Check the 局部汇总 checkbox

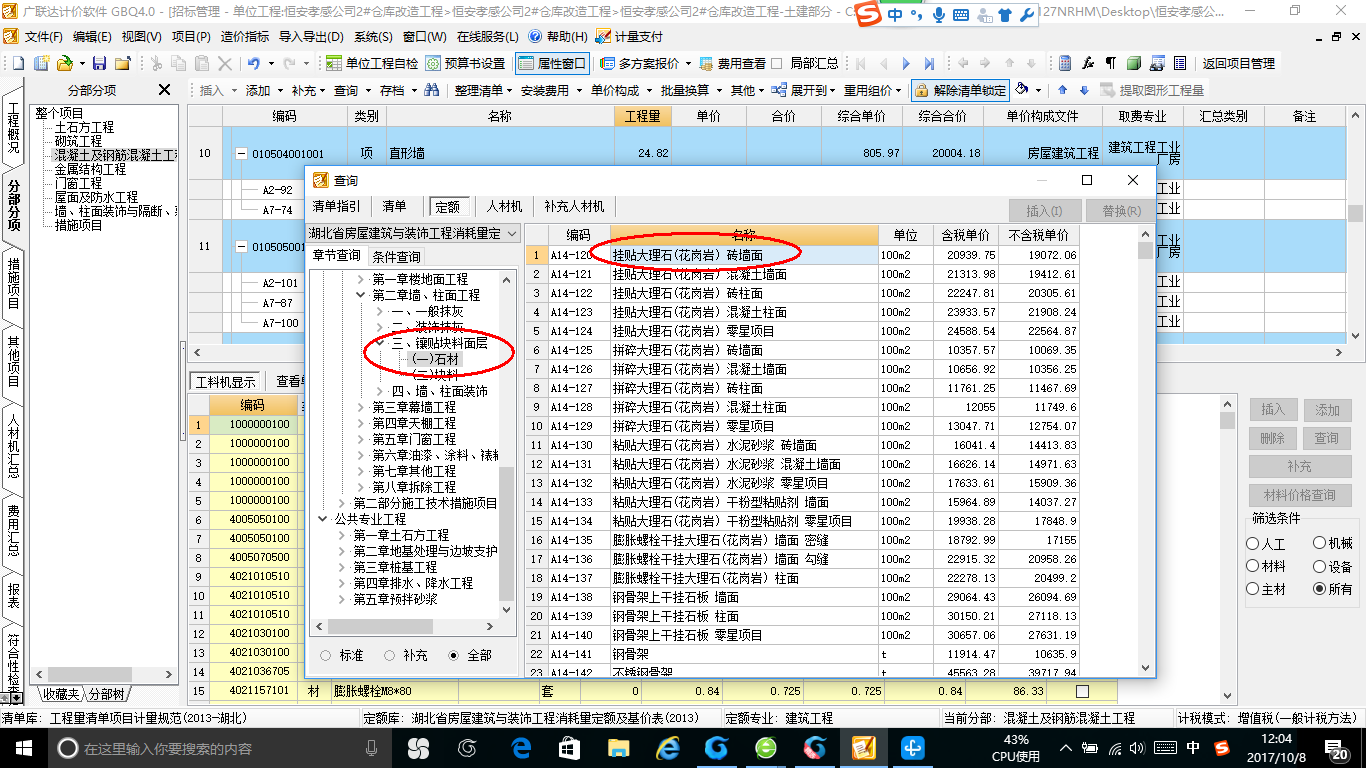(777, 63)
